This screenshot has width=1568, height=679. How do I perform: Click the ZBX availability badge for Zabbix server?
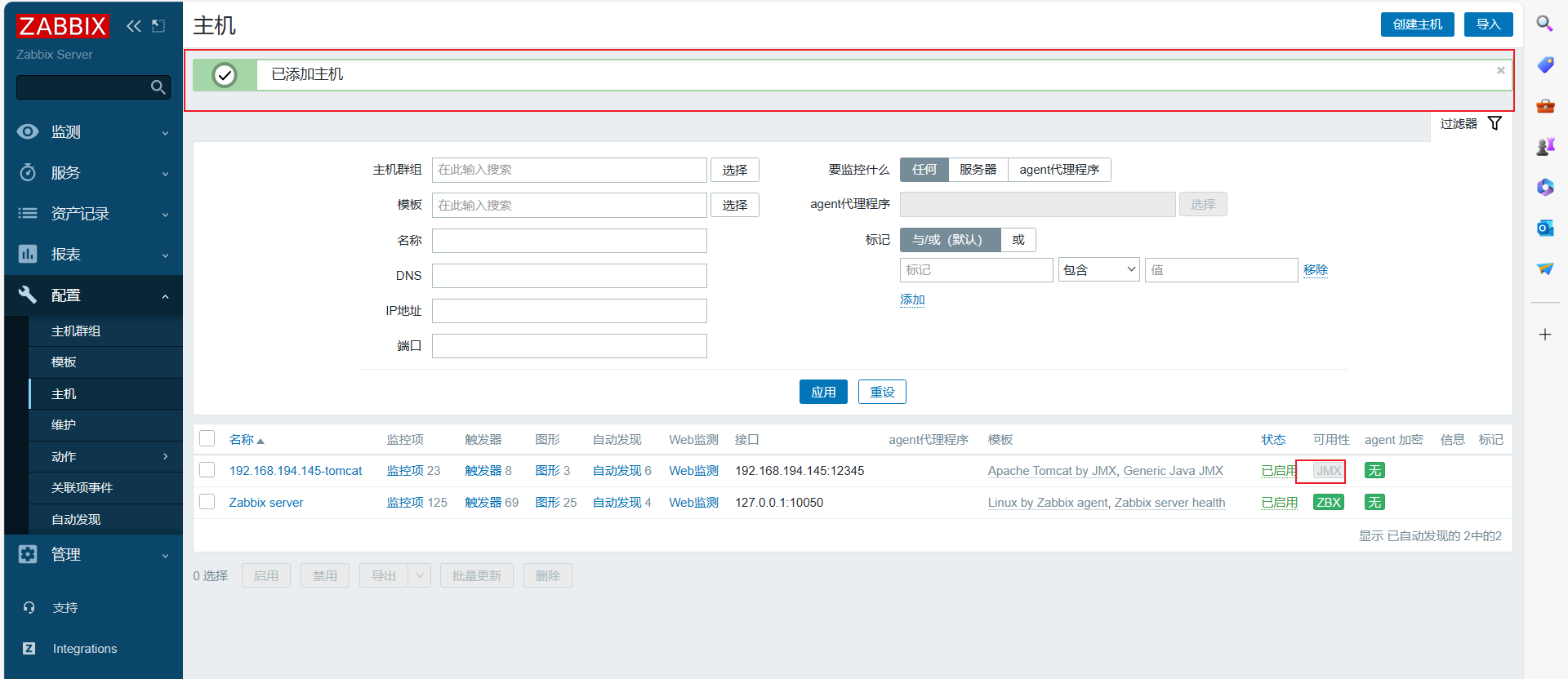point(1329,503)
